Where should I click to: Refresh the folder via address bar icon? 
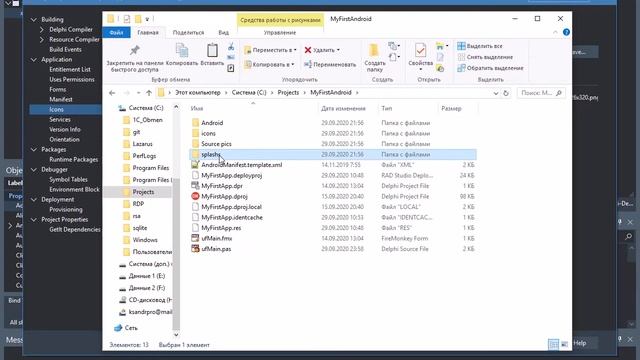pos(506,93)
